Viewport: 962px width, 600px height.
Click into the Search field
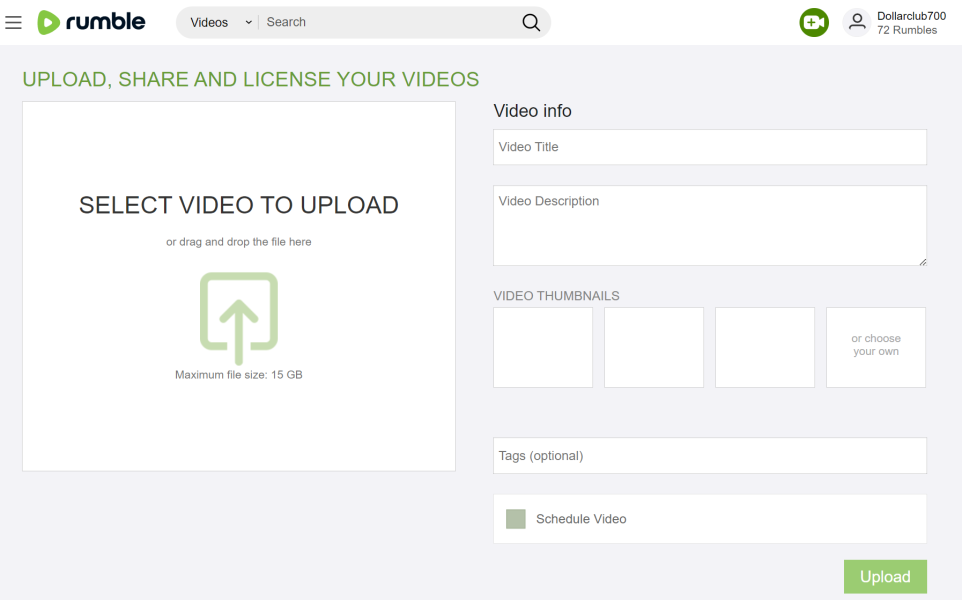click(x=390, y=23)
